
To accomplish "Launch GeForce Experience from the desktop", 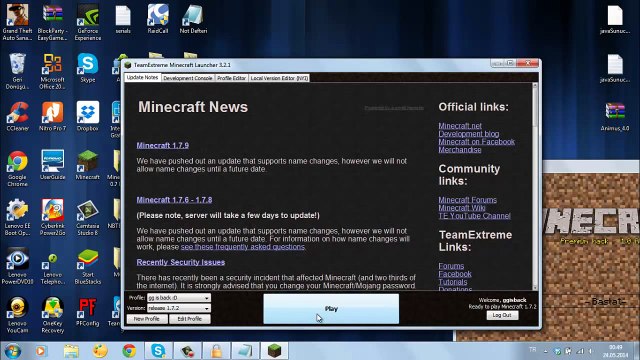I will pos(88,22).
